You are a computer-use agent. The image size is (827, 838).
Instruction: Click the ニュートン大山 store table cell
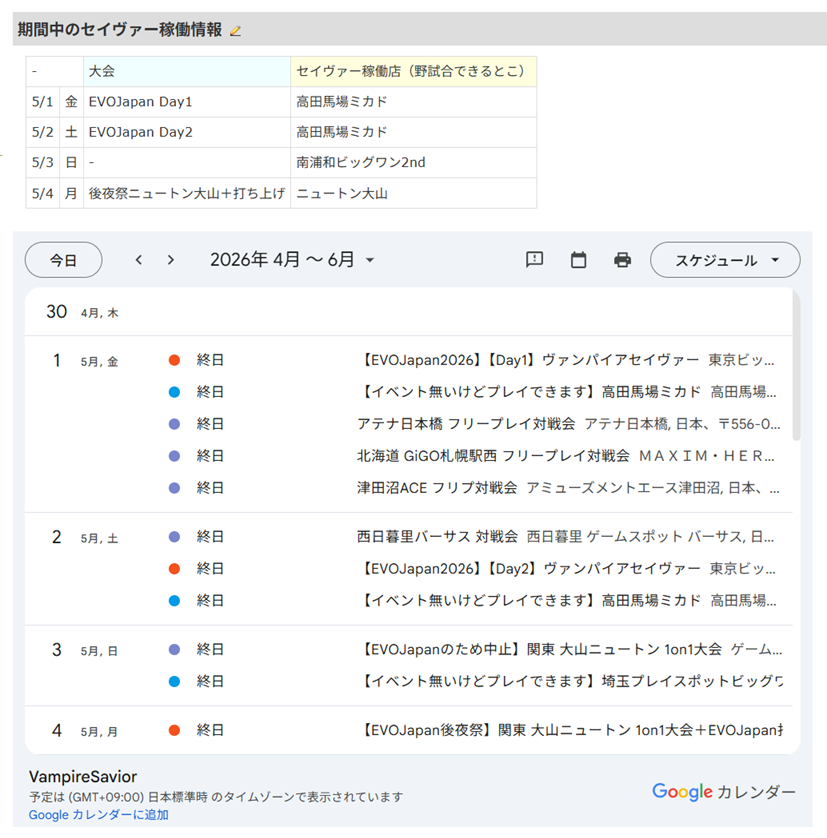(413, 193)
